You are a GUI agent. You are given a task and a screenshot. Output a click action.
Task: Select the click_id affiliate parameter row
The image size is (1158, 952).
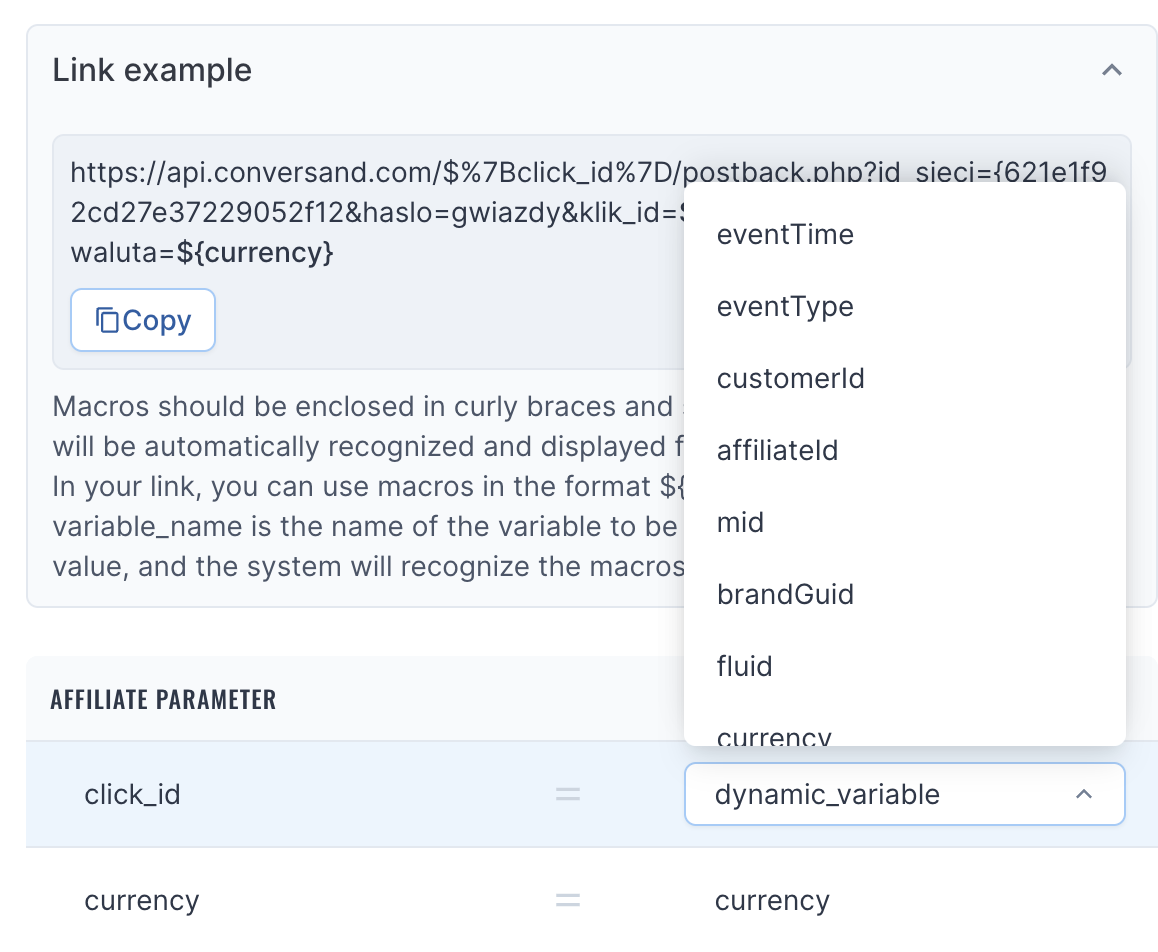tap(592, 794)
